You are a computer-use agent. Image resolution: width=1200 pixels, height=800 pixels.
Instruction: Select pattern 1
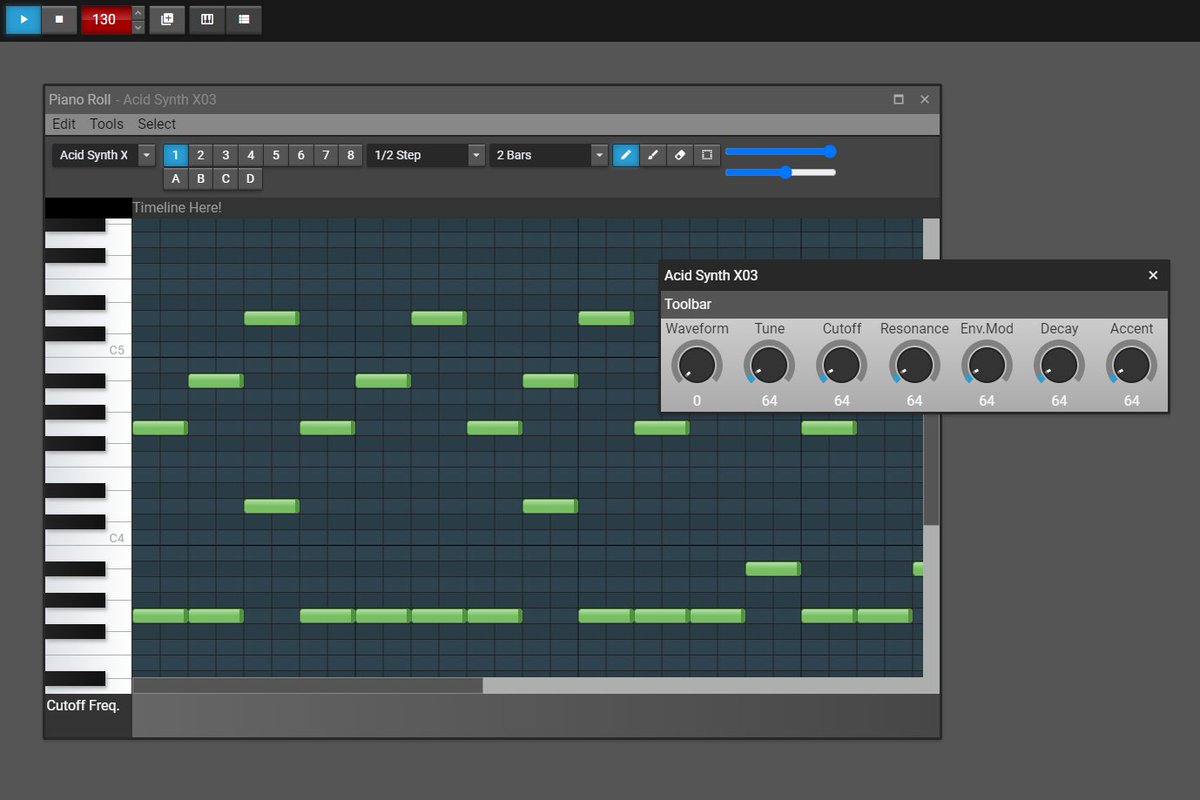click(x=175, y=155)
